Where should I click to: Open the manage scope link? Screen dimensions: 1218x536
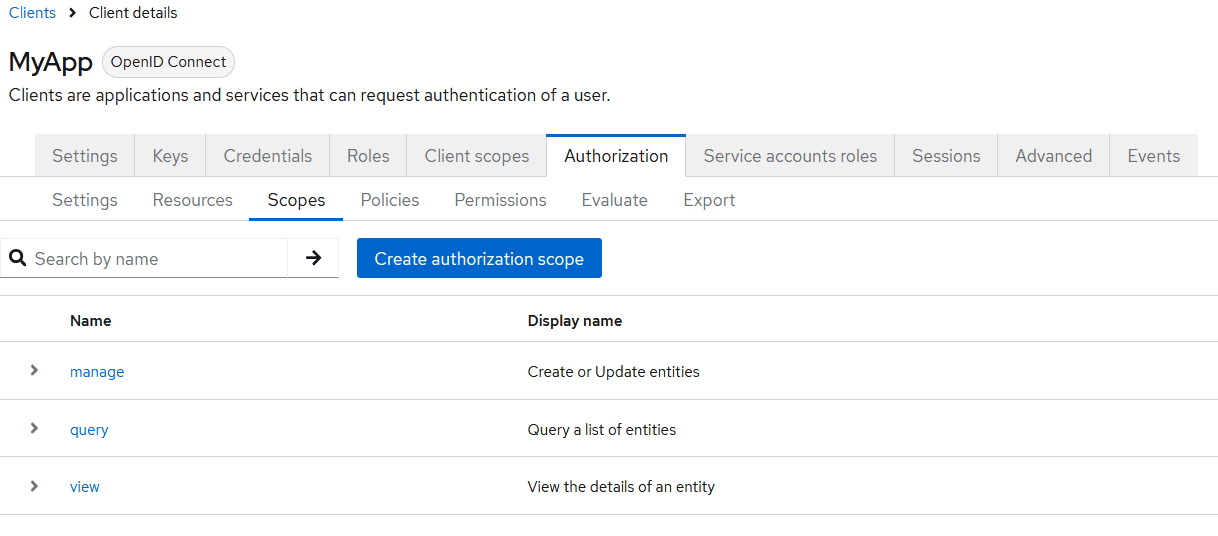[97, 372]
